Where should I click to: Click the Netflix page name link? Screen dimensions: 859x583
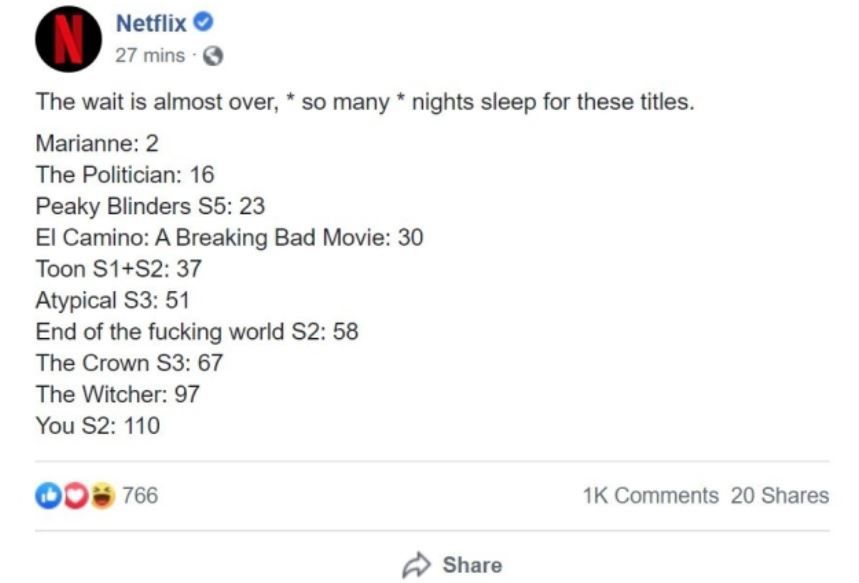(x=151, y=24)
